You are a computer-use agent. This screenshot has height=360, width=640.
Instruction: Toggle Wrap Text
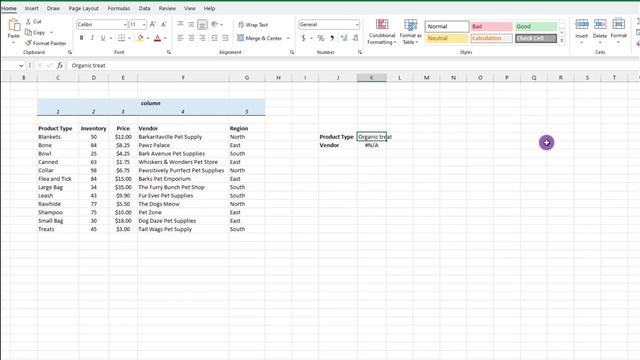(253, 24)
